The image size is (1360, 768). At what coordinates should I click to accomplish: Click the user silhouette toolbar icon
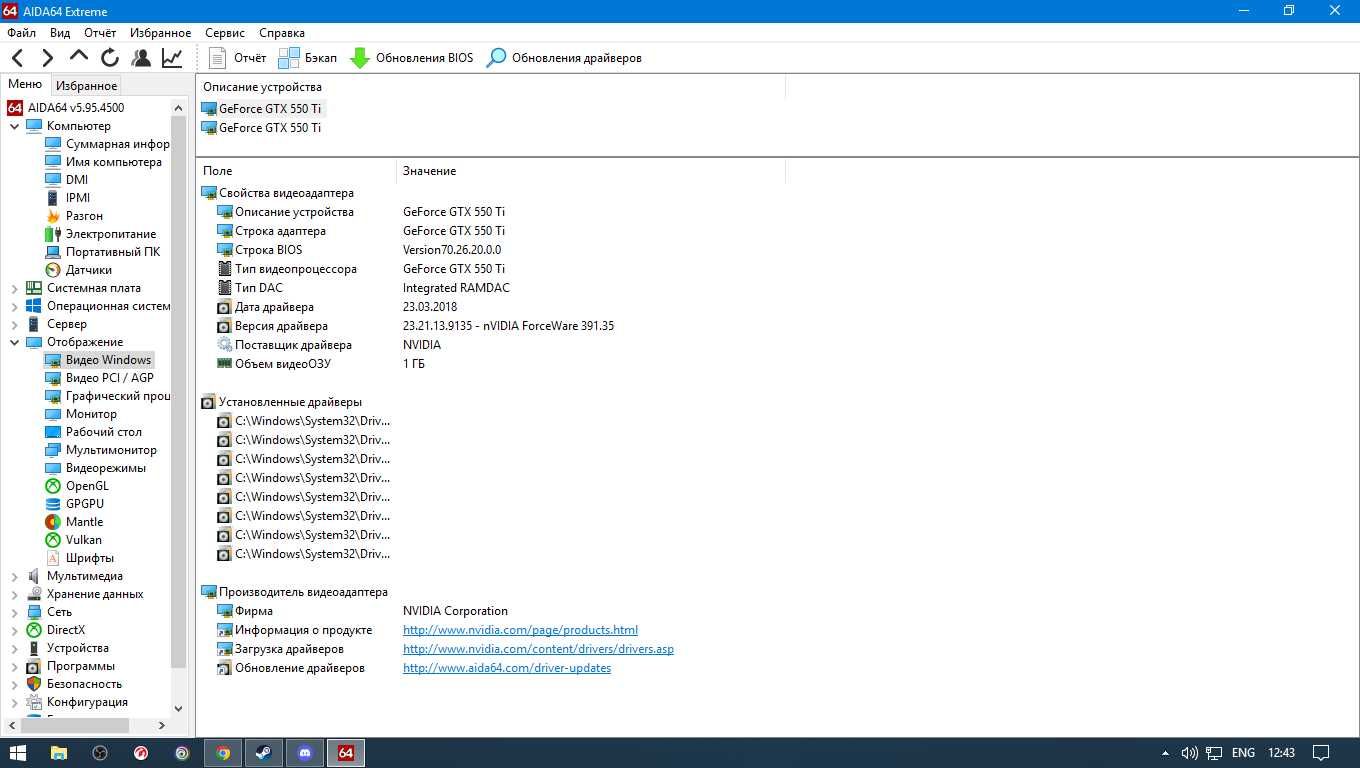pyautogui.click(x=141, y=58)
